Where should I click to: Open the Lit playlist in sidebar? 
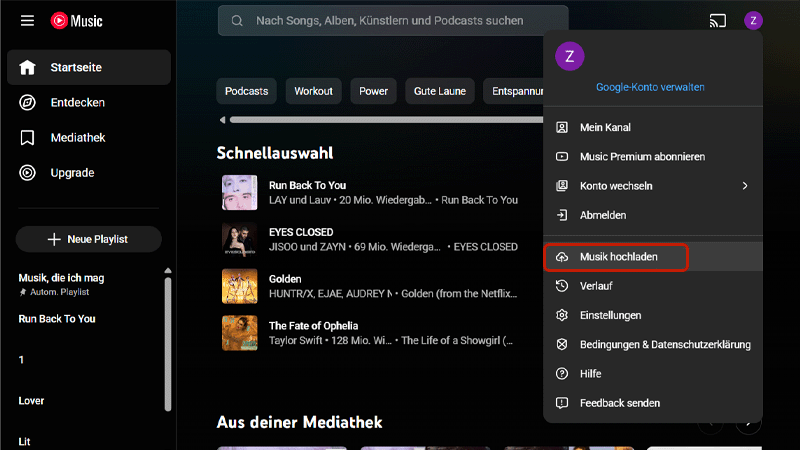click(24, 442)
